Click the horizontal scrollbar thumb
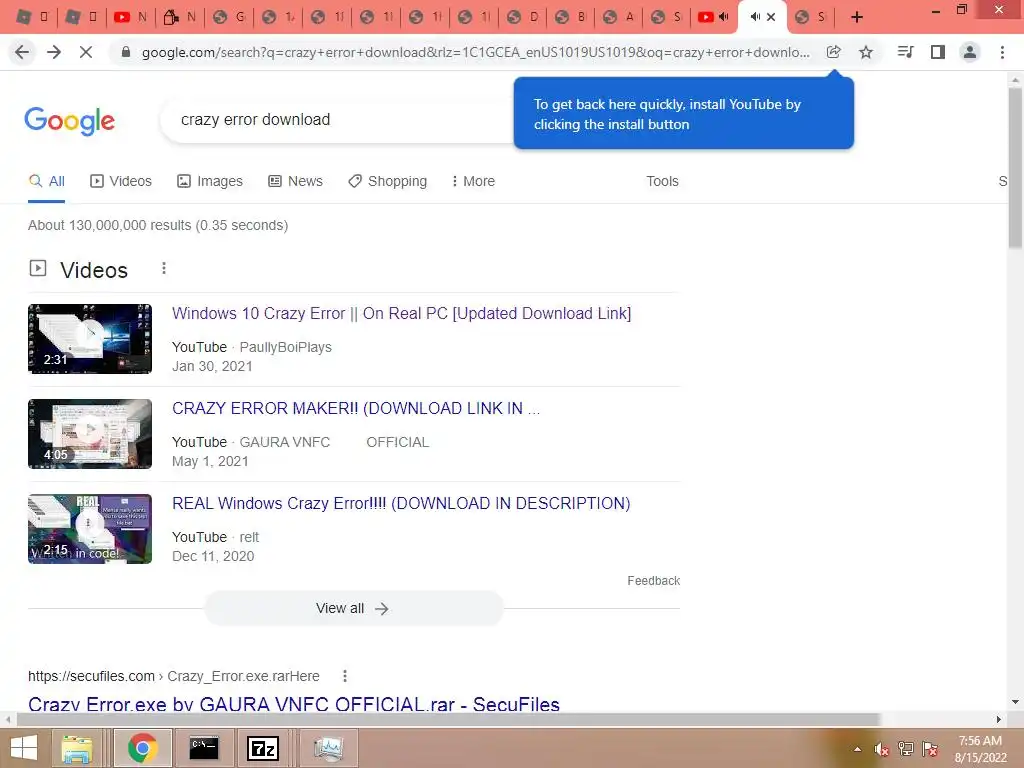1024x768 pixels. [449, 720]
